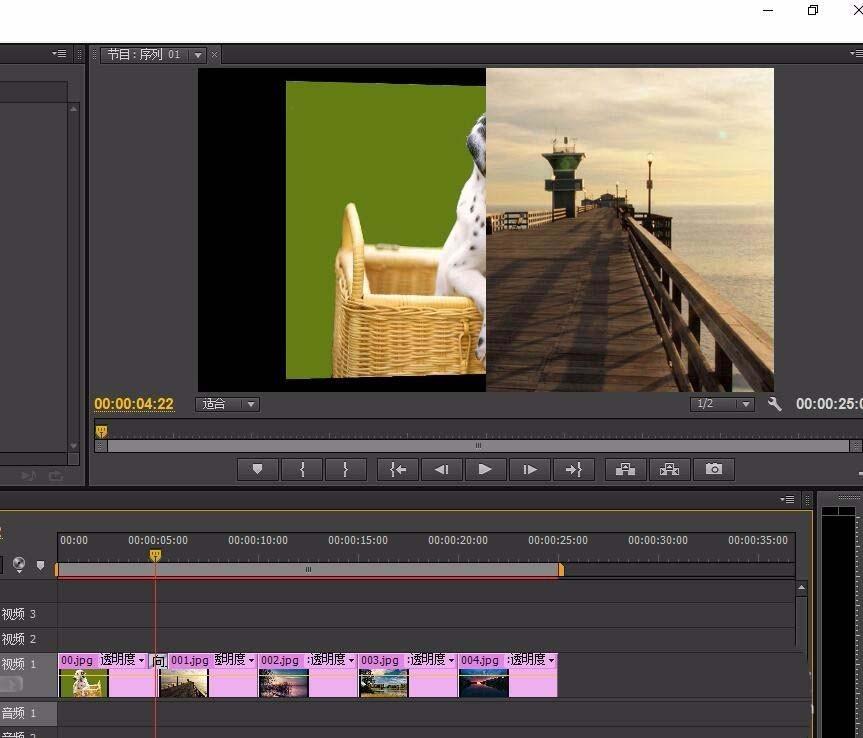
Task: Select the 节目: 序列 01 monitor tab
Action: [x=144, y=55]
